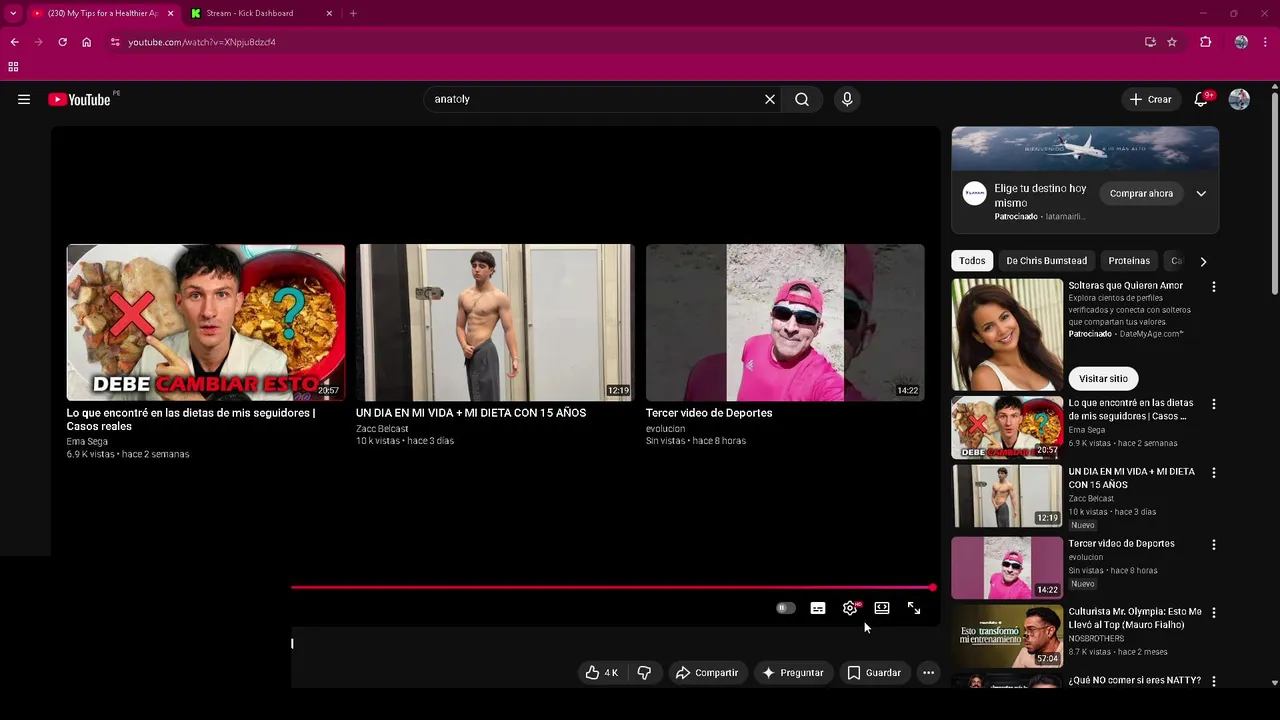Toggle the autoplay switch in player
Screen dimensions: 1280x720
786,608
